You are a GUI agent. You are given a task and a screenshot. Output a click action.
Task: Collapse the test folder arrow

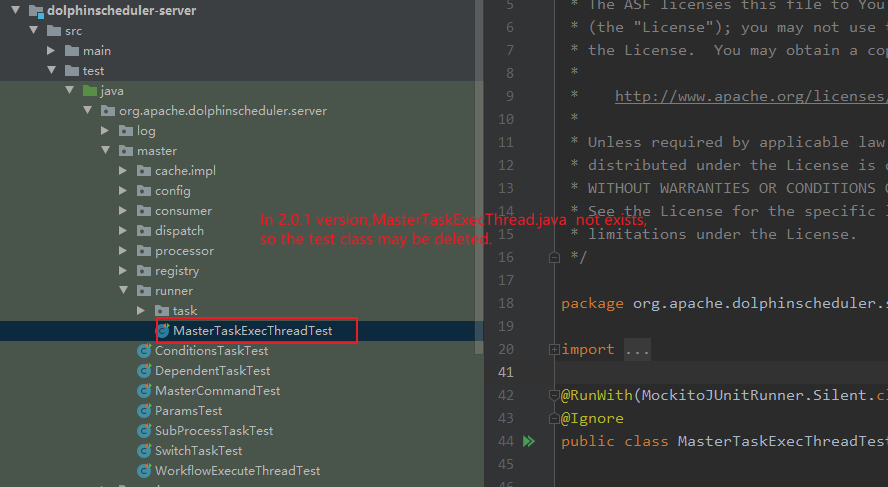click(x=52, y=70)
